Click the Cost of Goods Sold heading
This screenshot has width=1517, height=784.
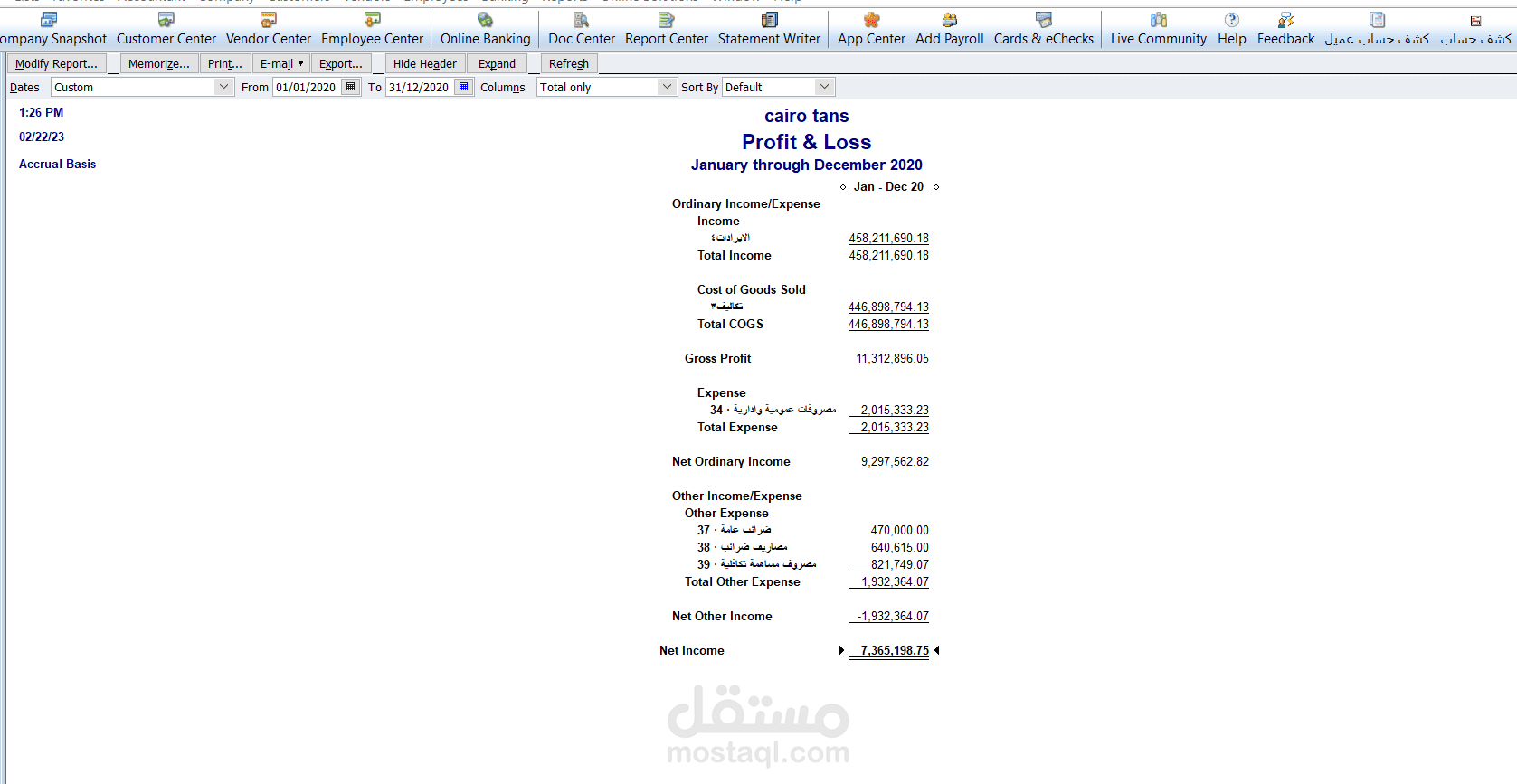click(x=751, y=289)
